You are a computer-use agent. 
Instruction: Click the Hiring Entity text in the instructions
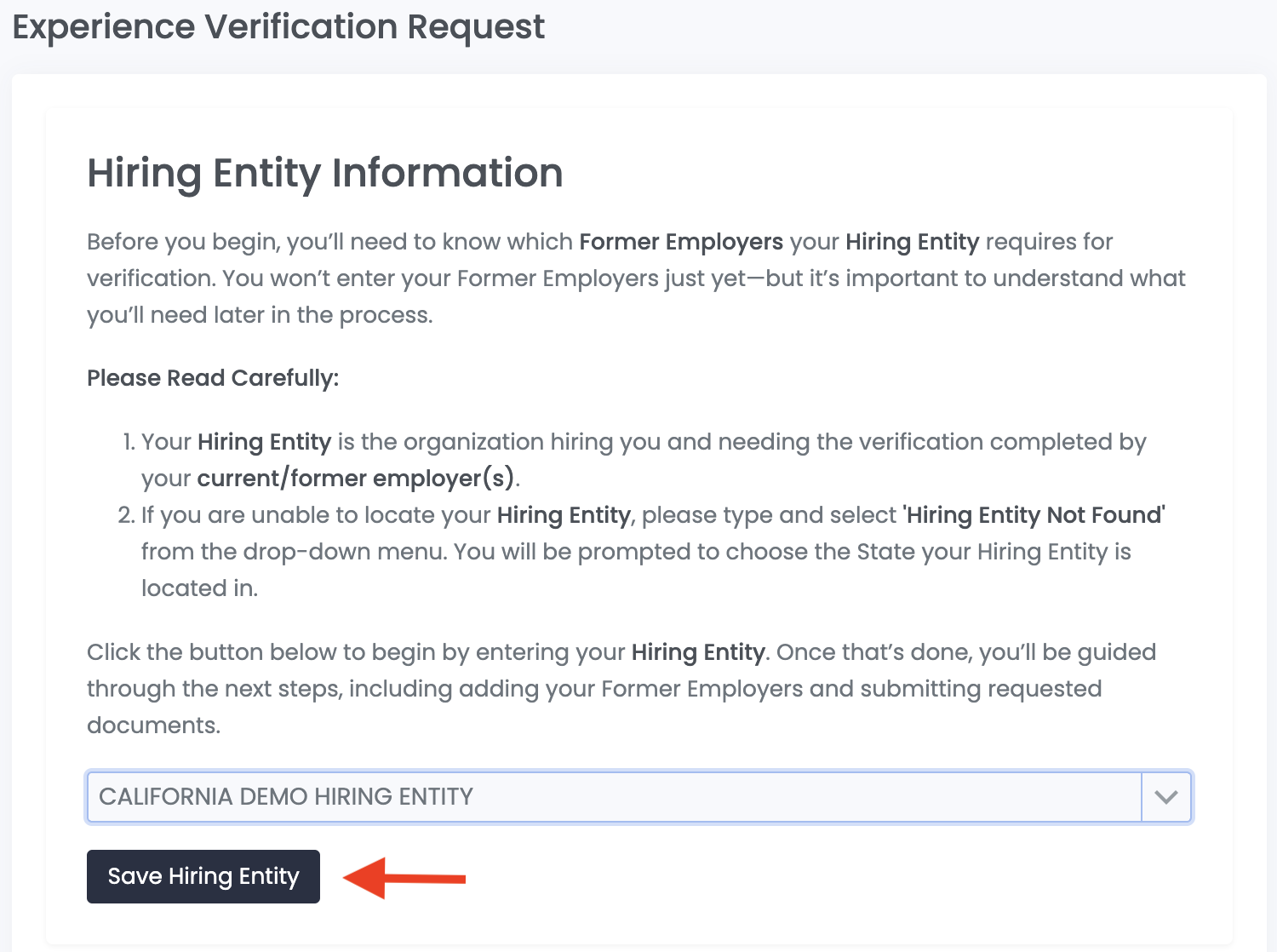[x=263, y=442]
